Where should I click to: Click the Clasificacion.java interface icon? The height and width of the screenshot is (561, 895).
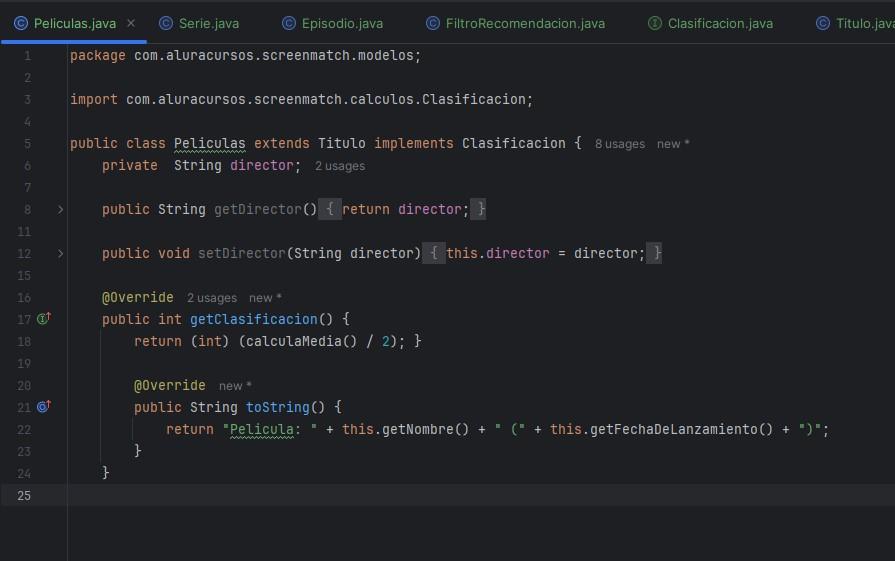[x=655, y=23]
